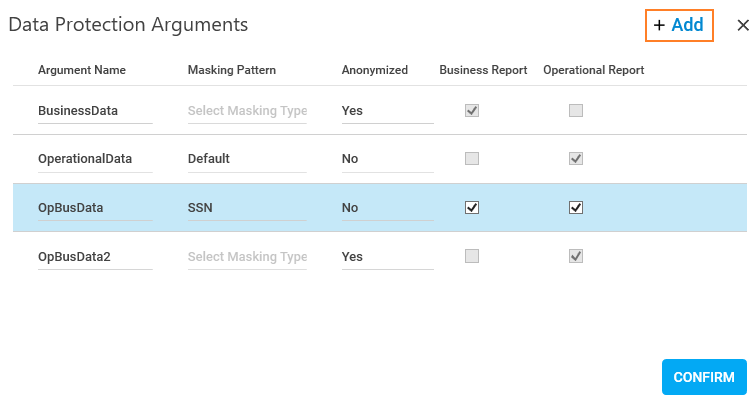Open the Default masking pattern dropdown for OperationalData
This screenshot has width=753, height=401.
coord(247,160)
